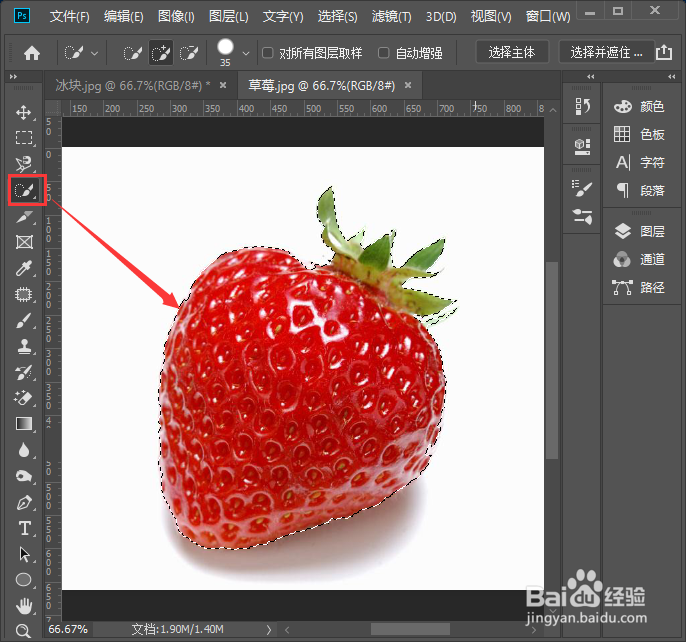686x642 pixels.
Task: Choose New Selection mode
Action: 133,53
